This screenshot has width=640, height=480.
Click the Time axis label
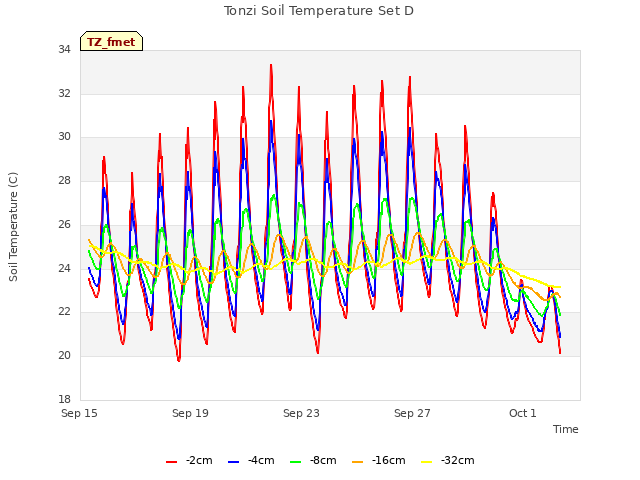tap(566, 429)
